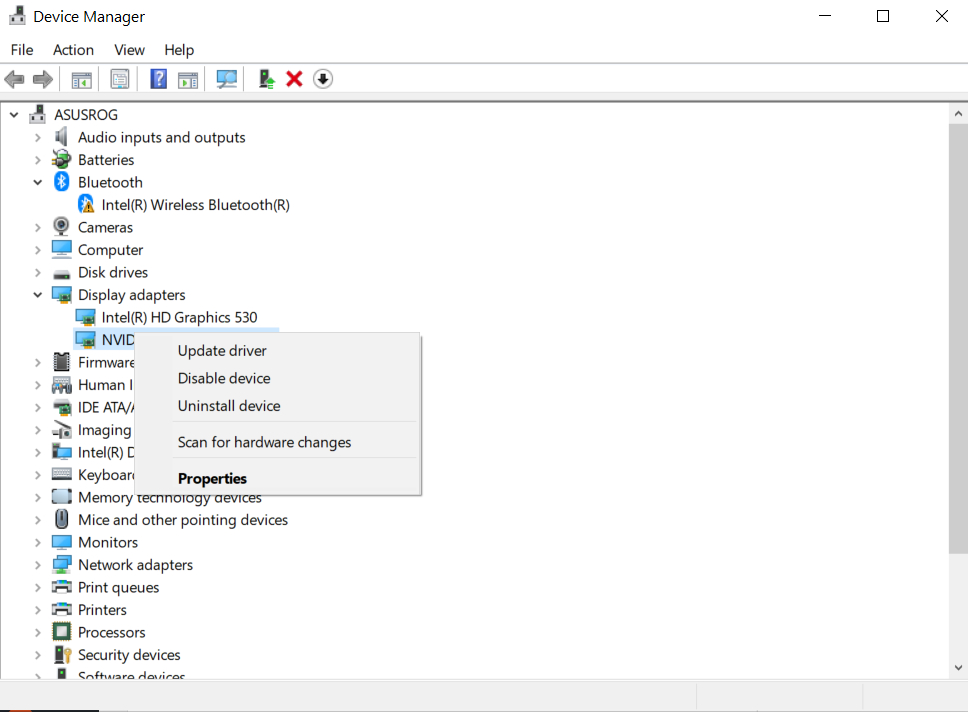Click the red X Uninstall device icon

[x=294, y=79]
